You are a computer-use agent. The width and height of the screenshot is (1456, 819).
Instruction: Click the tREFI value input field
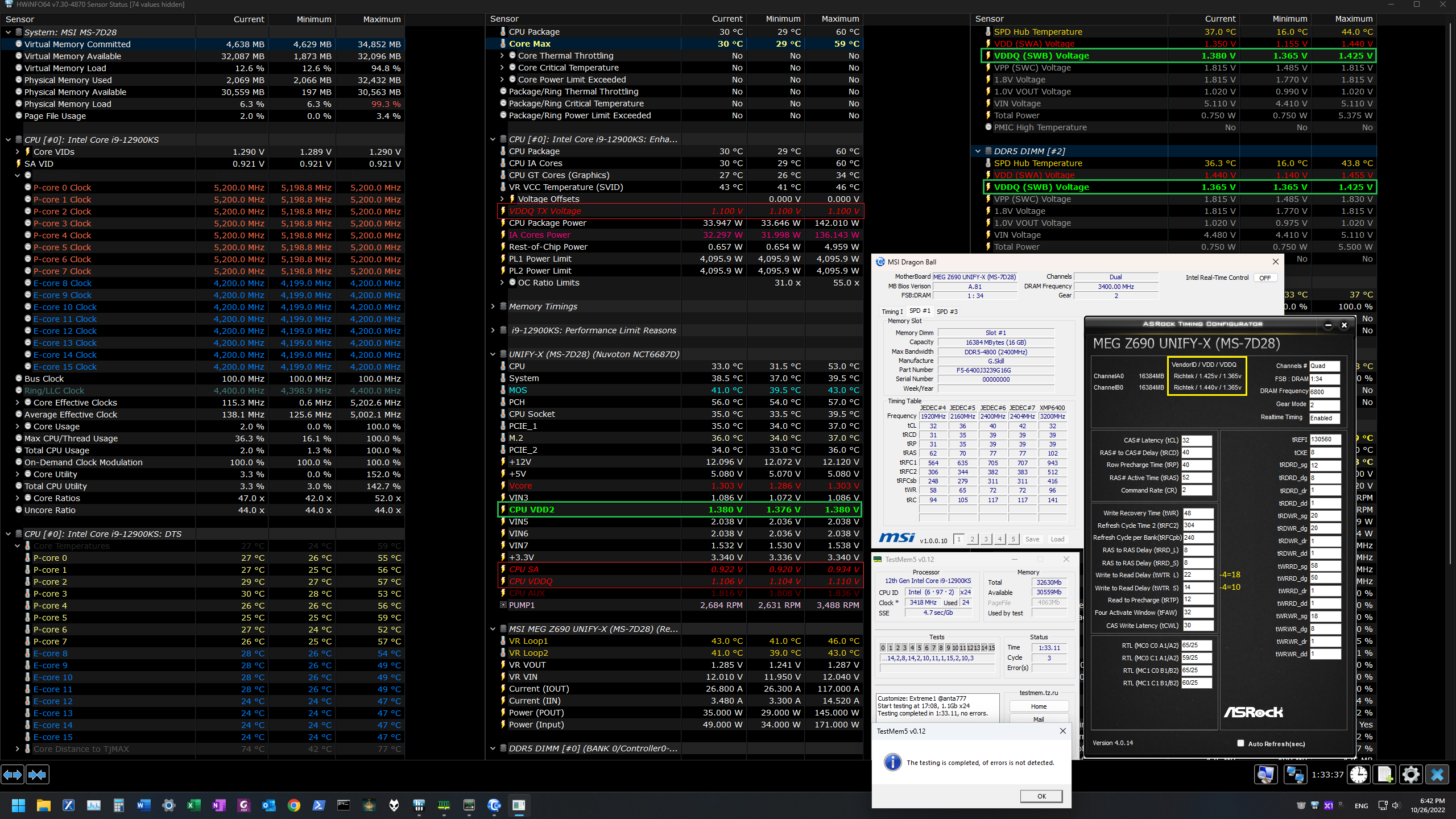1325,440
